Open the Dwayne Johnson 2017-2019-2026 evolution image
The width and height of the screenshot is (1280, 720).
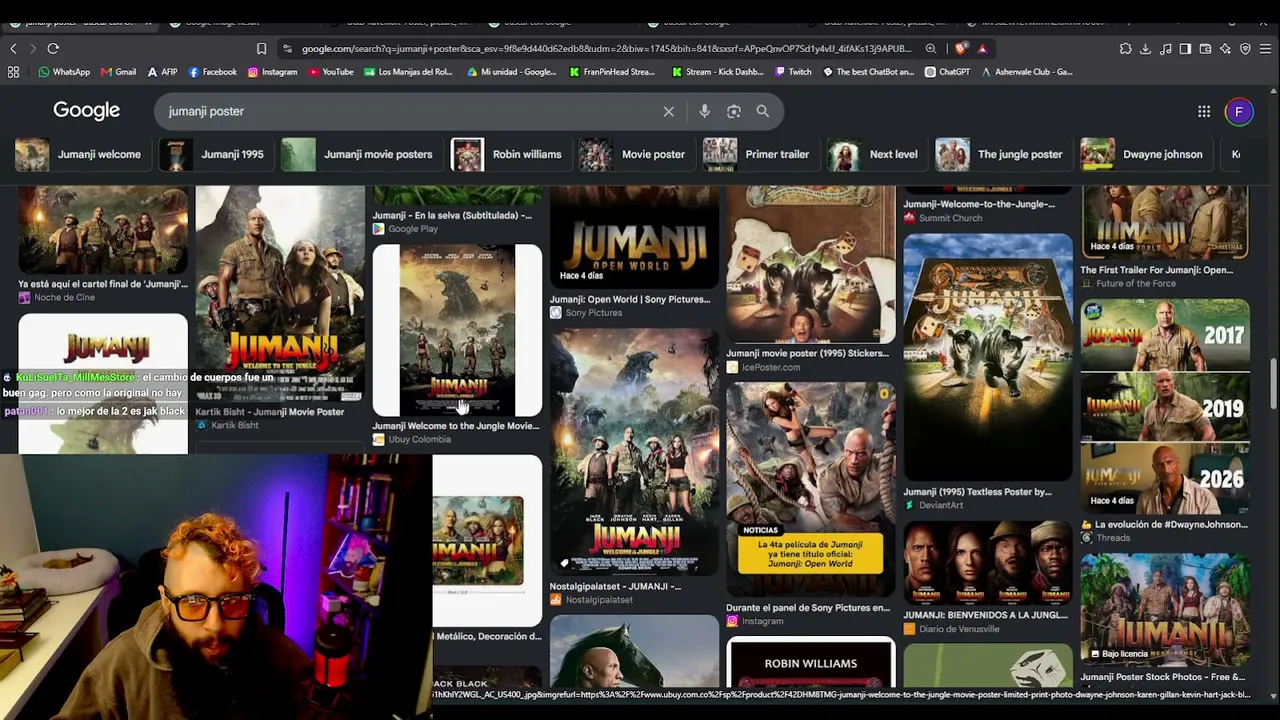point(1165,407)
